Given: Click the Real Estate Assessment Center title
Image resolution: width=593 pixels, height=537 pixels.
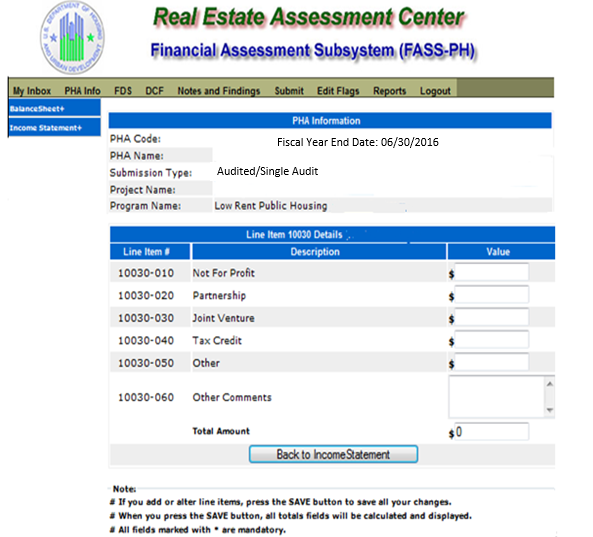Looking at the screenshot, I should (x=309, y=17).
